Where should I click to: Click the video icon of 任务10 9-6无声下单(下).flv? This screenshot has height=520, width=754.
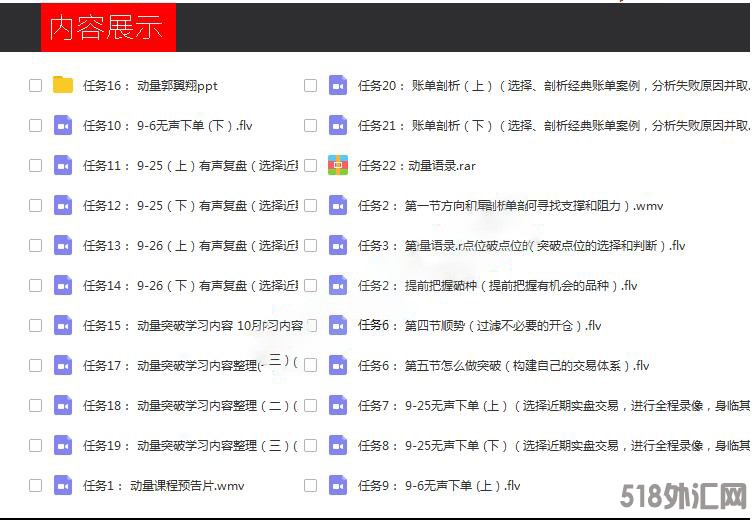(x=63, y=125)
